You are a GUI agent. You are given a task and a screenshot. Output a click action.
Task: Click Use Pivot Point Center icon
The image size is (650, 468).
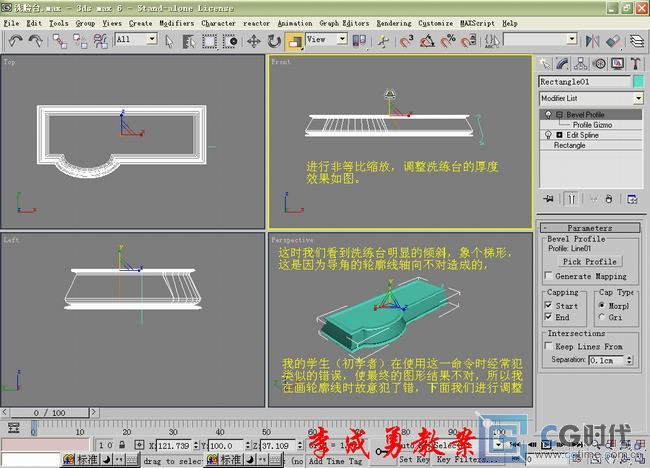click(359, 41)
